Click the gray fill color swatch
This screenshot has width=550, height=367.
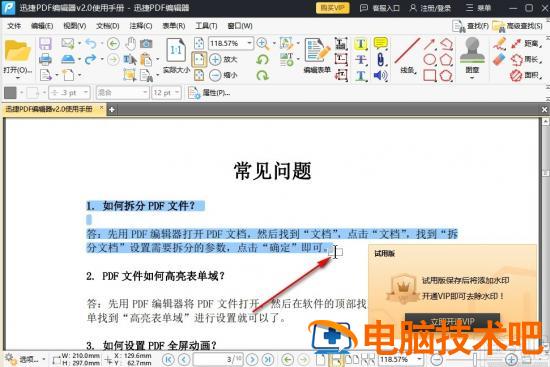(10, 93)
